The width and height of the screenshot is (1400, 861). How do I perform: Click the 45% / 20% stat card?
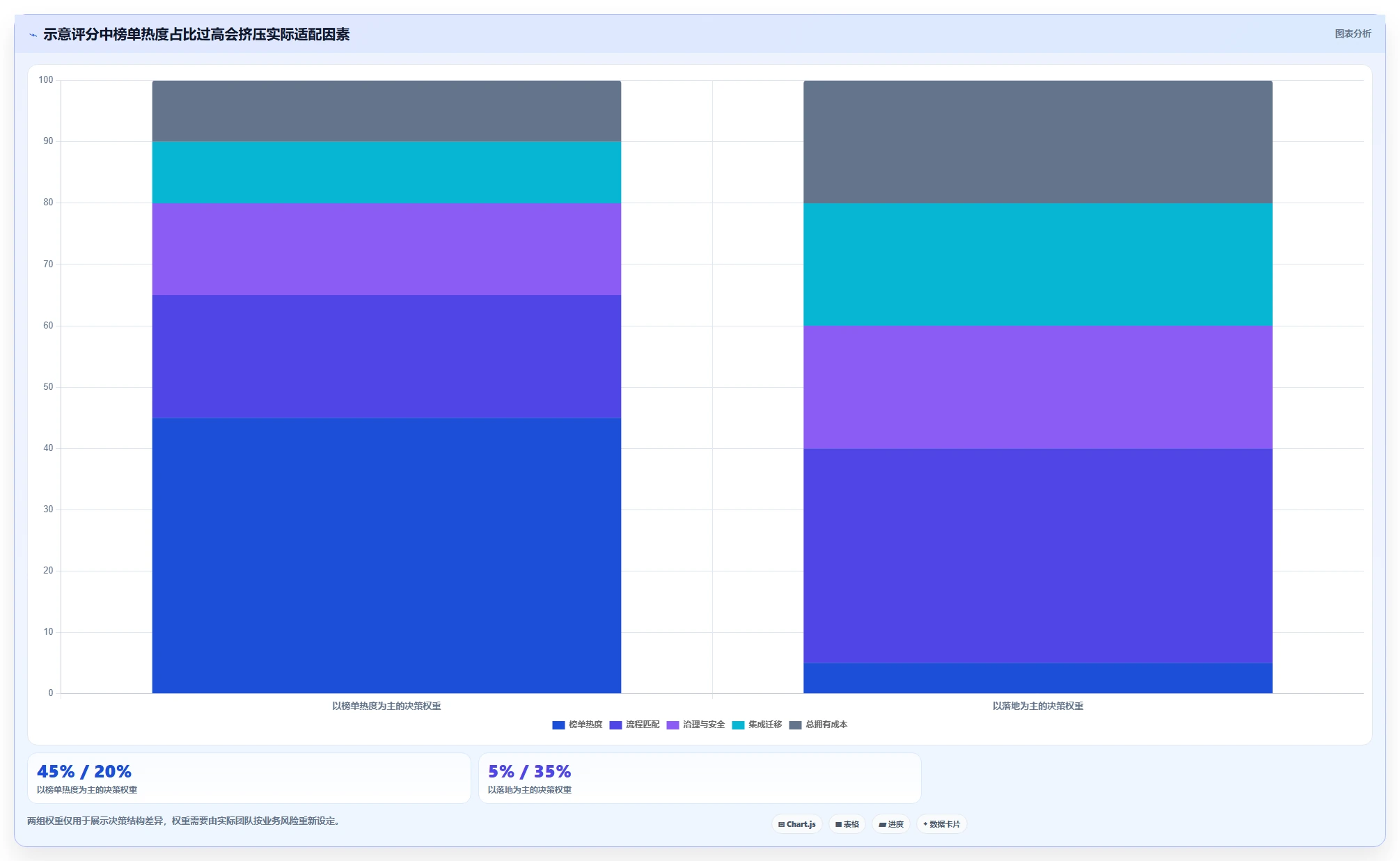[249, 778]
